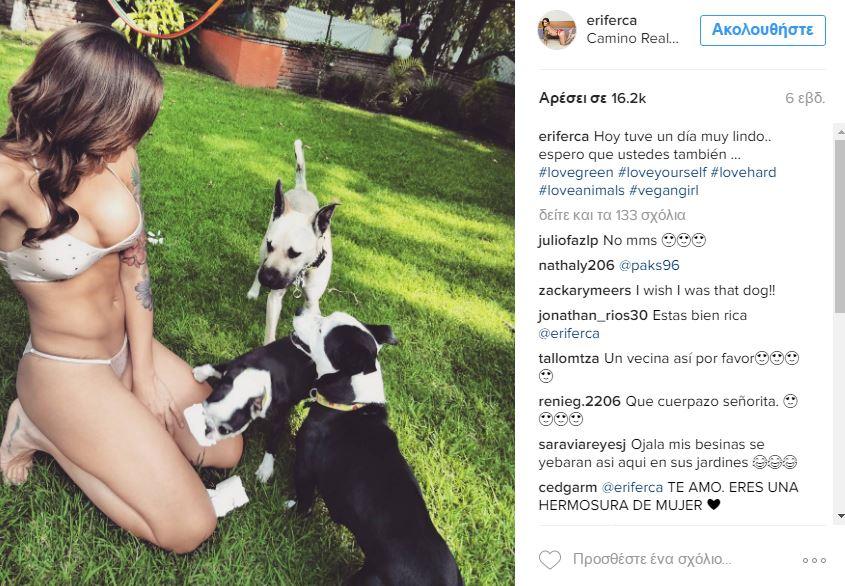The width and height of the screenshot is (845, 586).
Task: Open the Camino Real location link
Action: click(x=632, y=38)
